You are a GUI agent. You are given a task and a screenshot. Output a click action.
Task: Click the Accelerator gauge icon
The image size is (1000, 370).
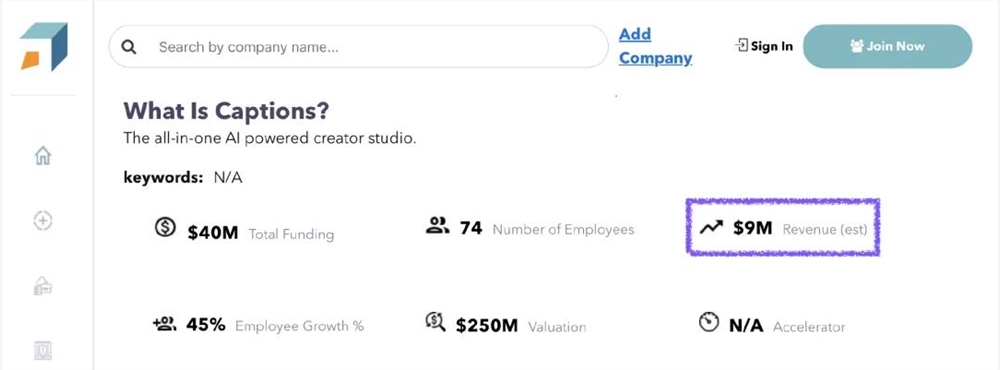coord(709,322)
